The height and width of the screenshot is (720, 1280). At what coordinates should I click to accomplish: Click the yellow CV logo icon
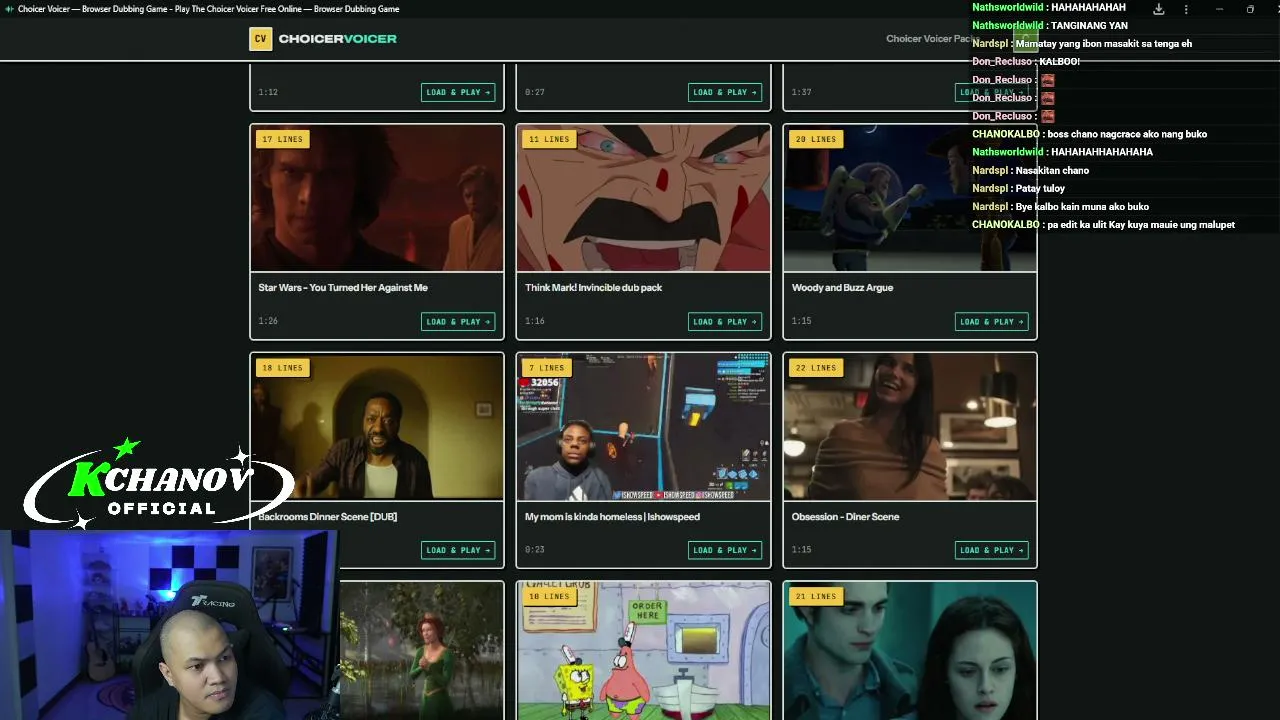pyautogui.click(x=260, y=39)
